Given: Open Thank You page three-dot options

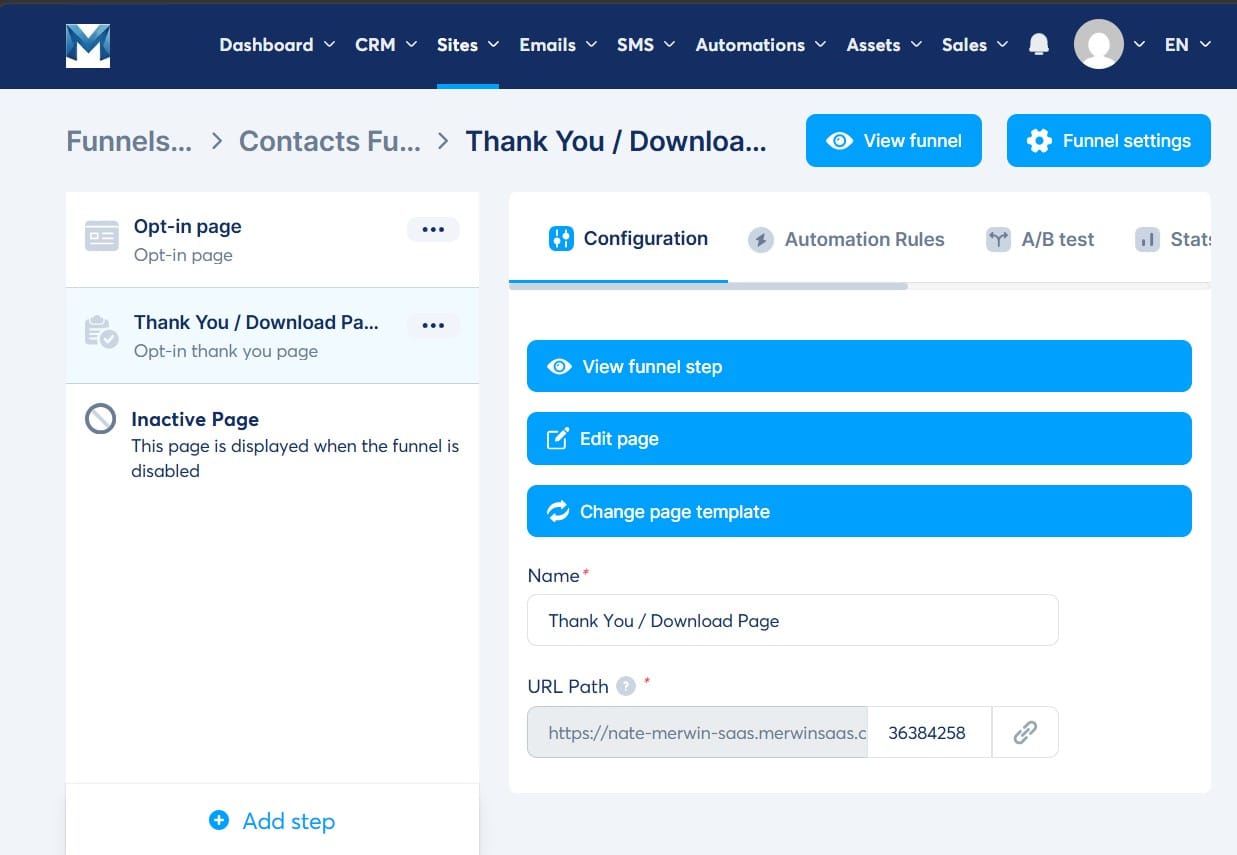Looking at the screenshot, I should tap(433, 325).
